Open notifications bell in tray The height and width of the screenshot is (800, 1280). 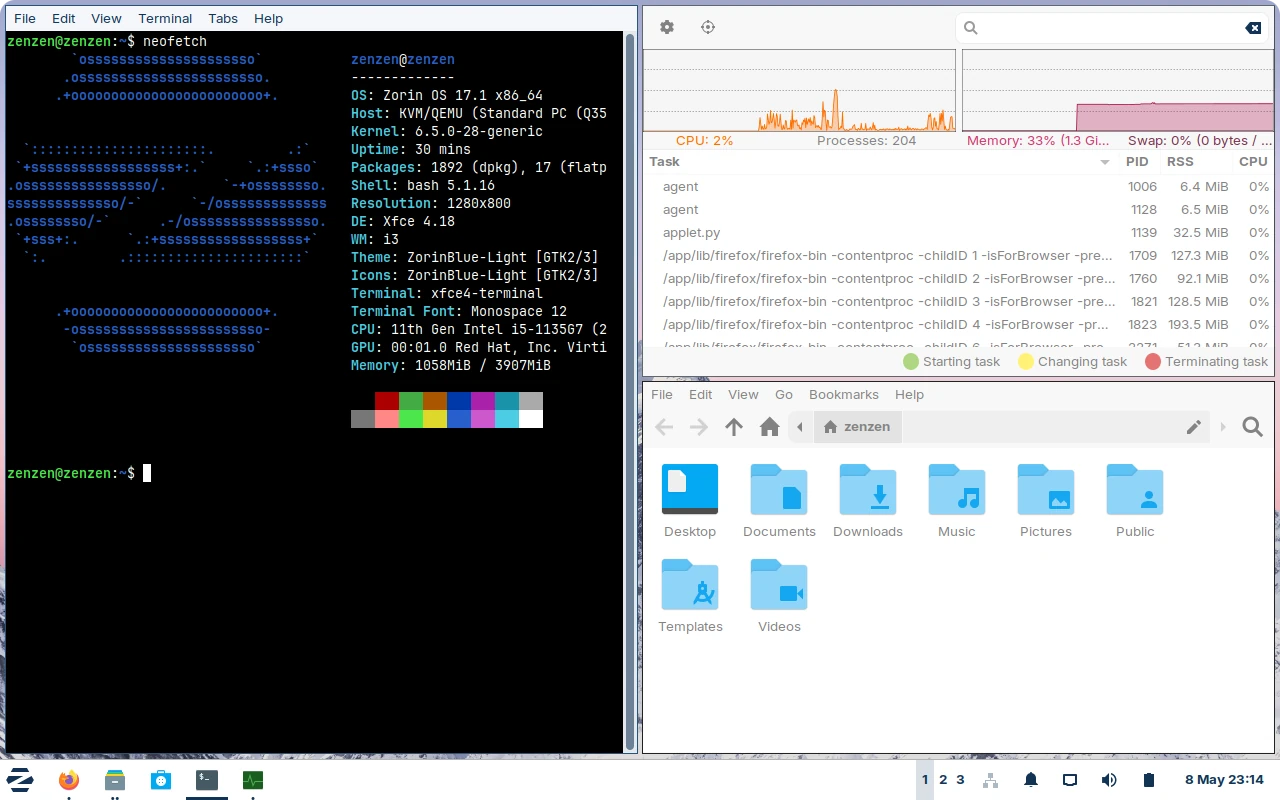tap(1031, 780)
